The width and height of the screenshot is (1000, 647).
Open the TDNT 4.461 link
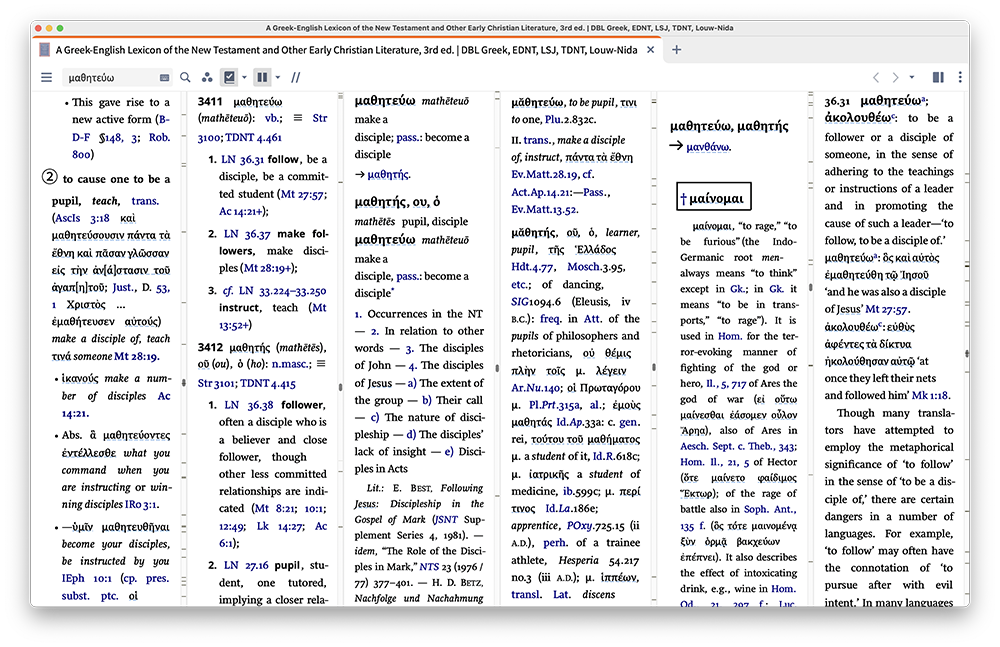(255, 138)
